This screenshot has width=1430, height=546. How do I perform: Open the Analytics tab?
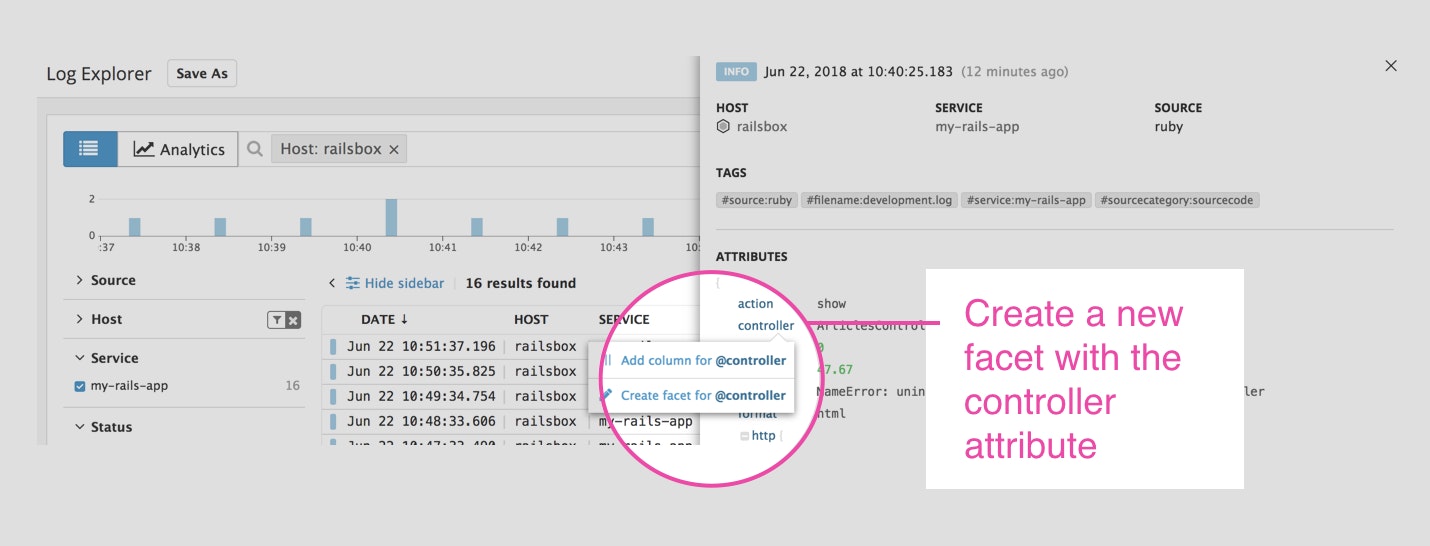(x=178, y=149)
